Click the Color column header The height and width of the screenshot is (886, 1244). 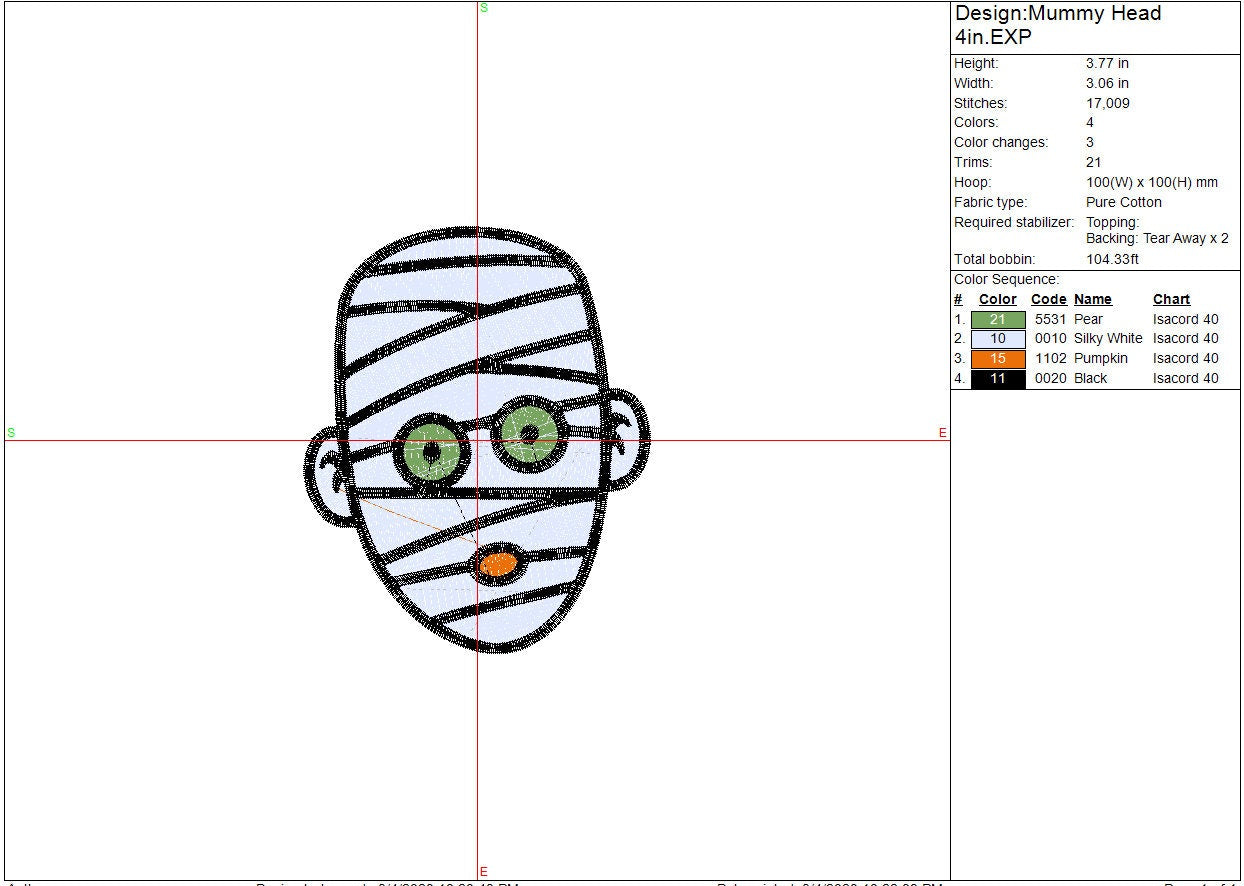coord(997,299)
